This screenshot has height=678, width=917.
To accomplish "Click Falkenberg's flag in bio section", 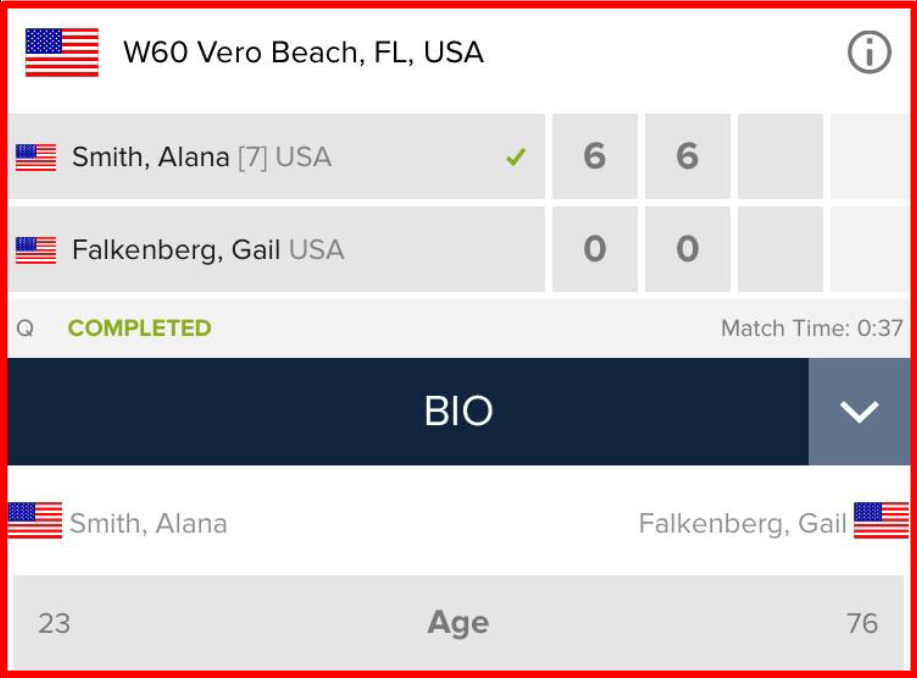I will pyautogui.click(x=881, y=521).
